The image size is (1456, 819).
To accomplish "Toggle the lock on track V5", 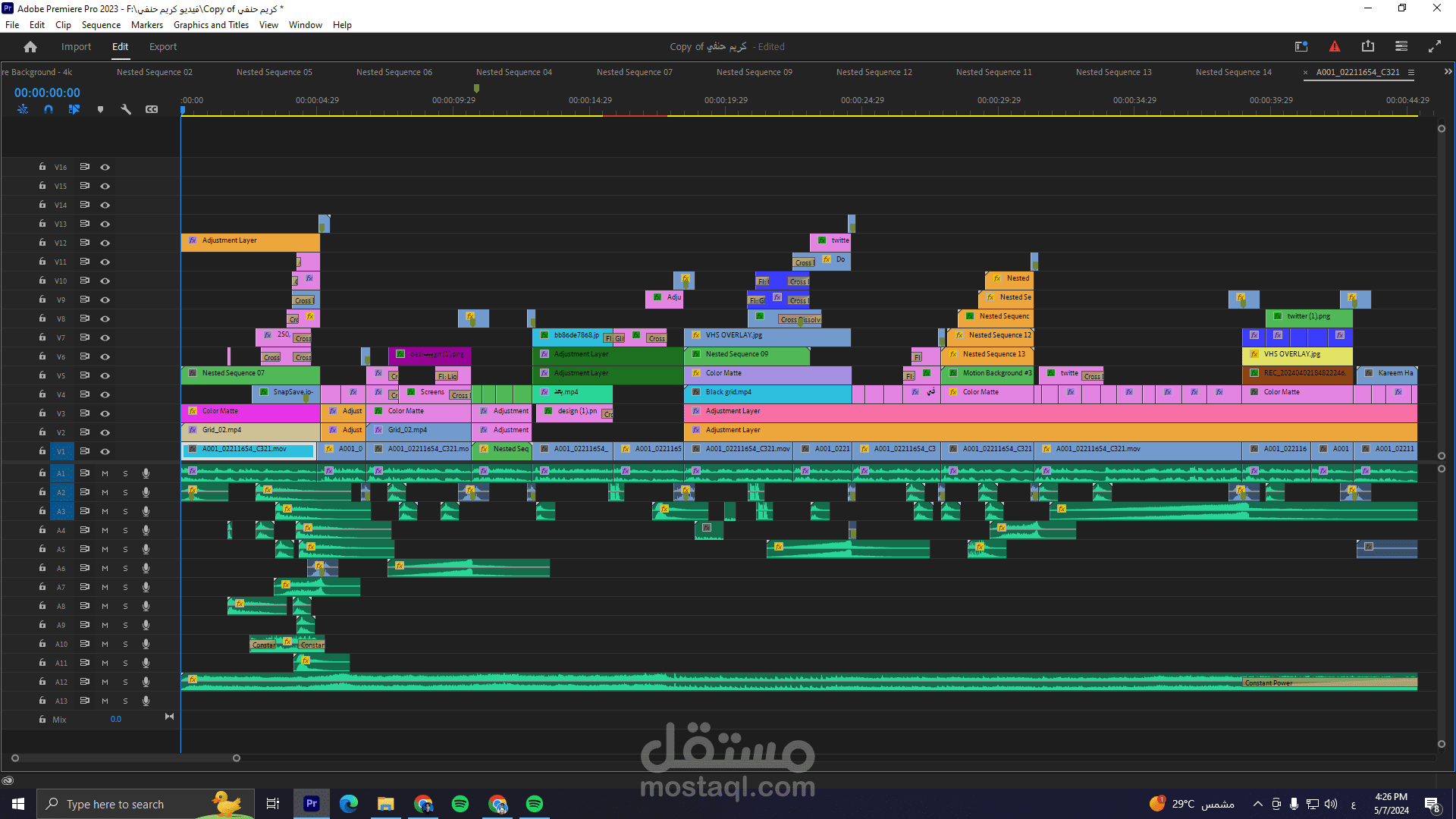I will pyautogui.click(x=42, y=375).
